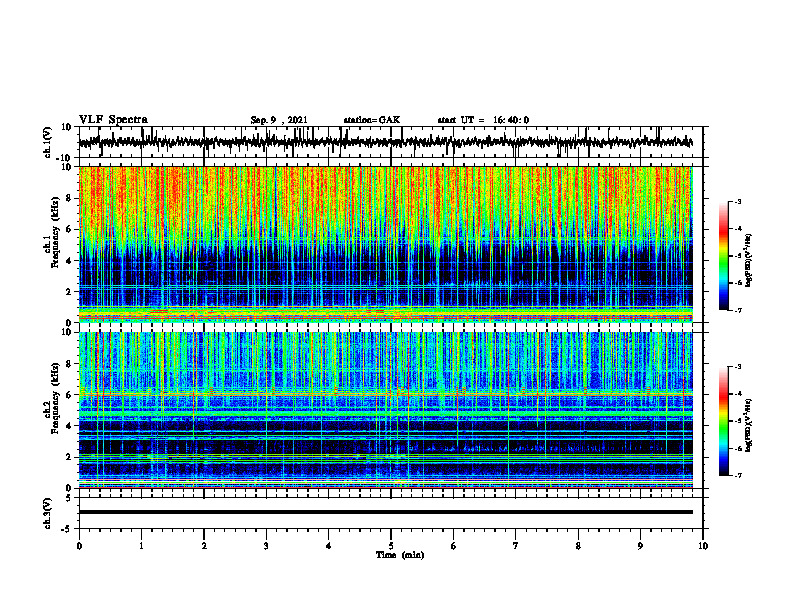The image size is (792, 612).
Task: Click the ch.2 "Frequency (kHz)" axis label
Action: pos(55,398)
